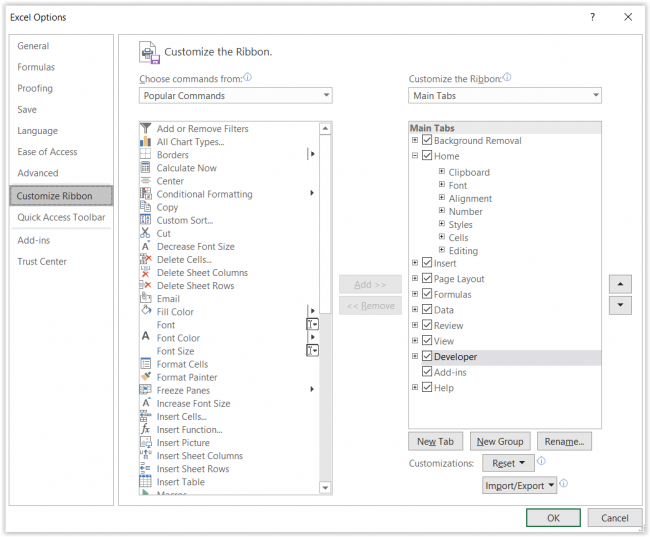Click the Email envelope icon

[x=146, y=298]
